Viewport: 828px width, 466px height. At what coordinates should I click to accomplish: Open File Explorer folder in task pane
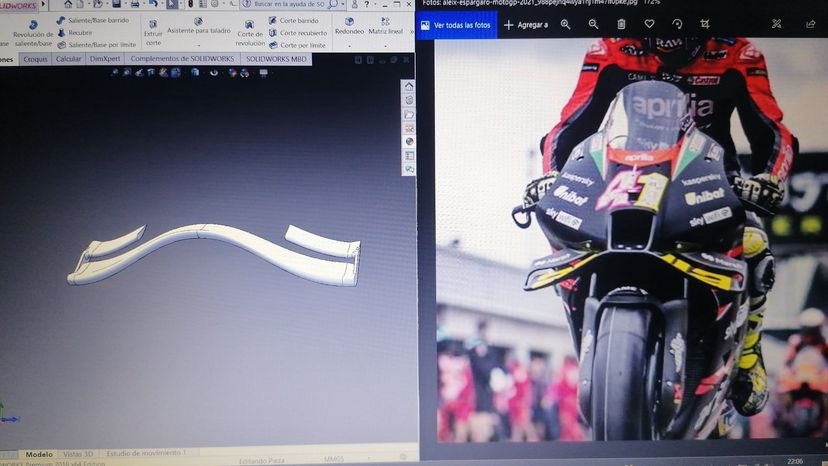409,114
